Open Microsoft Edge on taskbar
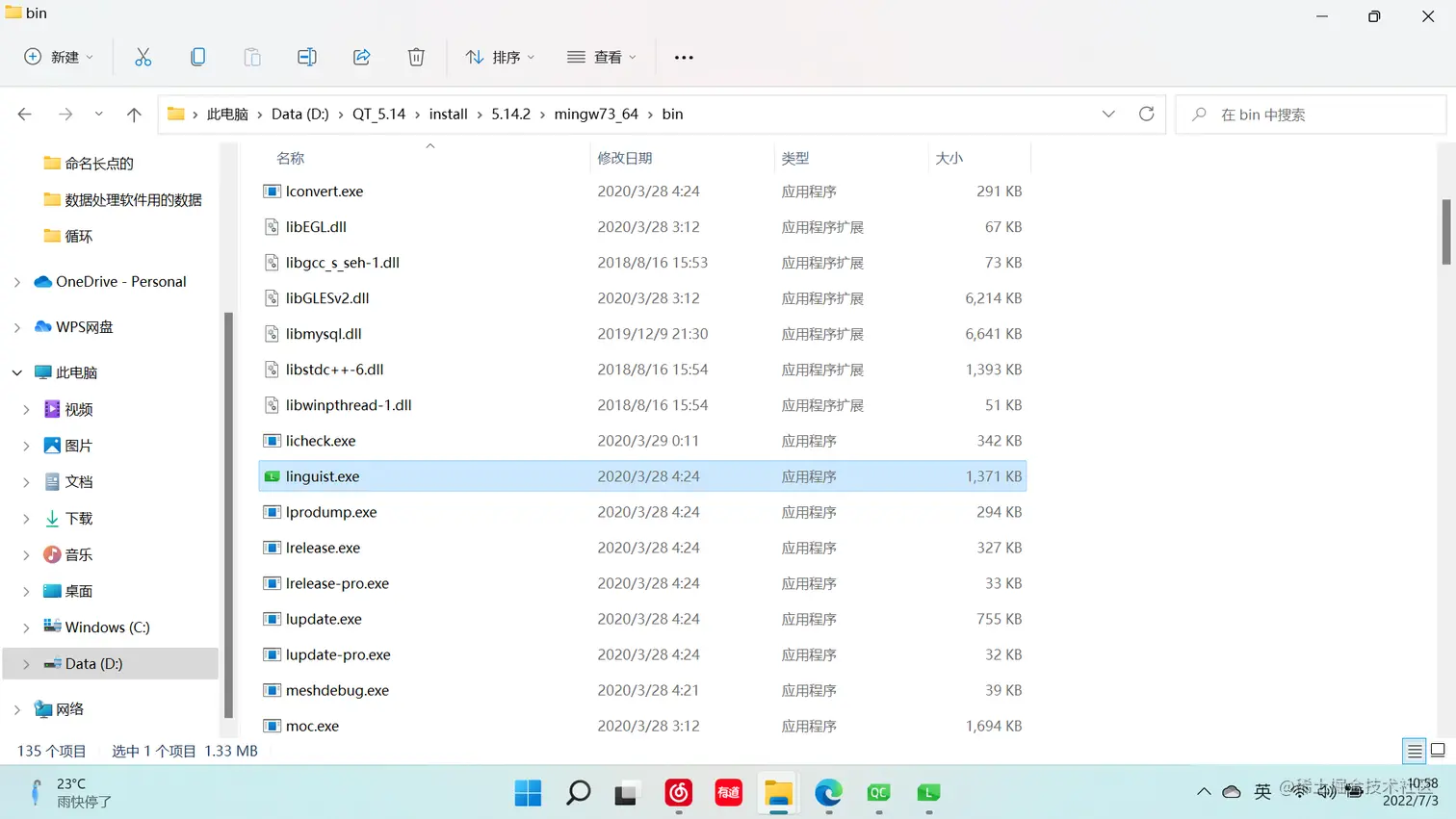 click(x=828, y=793)
